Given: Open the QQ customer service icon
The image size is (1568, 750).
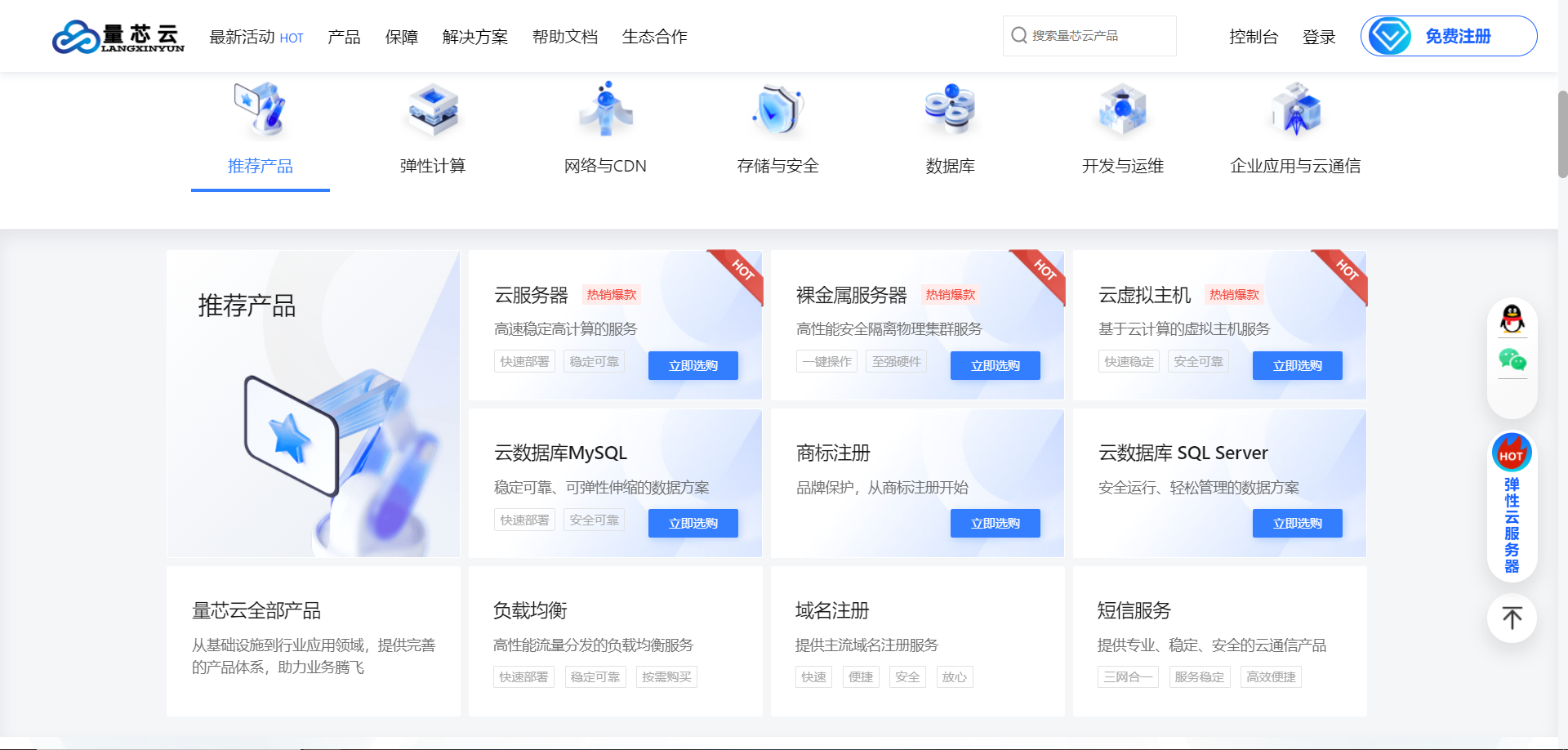Looking at the screenshot, I should (1512, 319).
